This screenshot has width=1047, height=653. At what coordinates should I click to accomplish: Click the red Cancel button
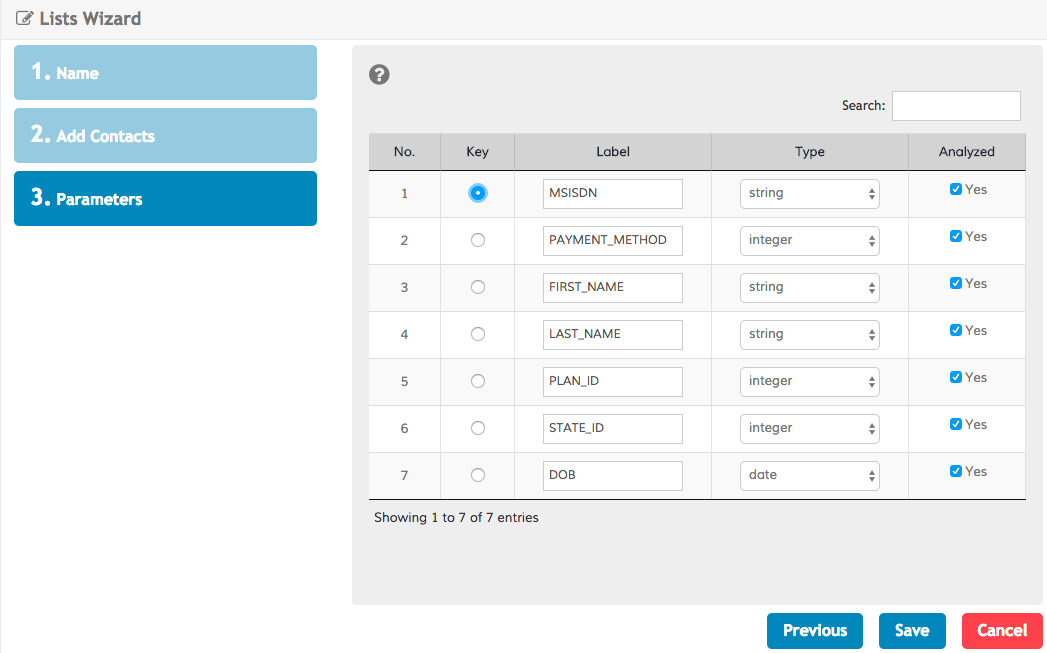tap(1002, 630)
